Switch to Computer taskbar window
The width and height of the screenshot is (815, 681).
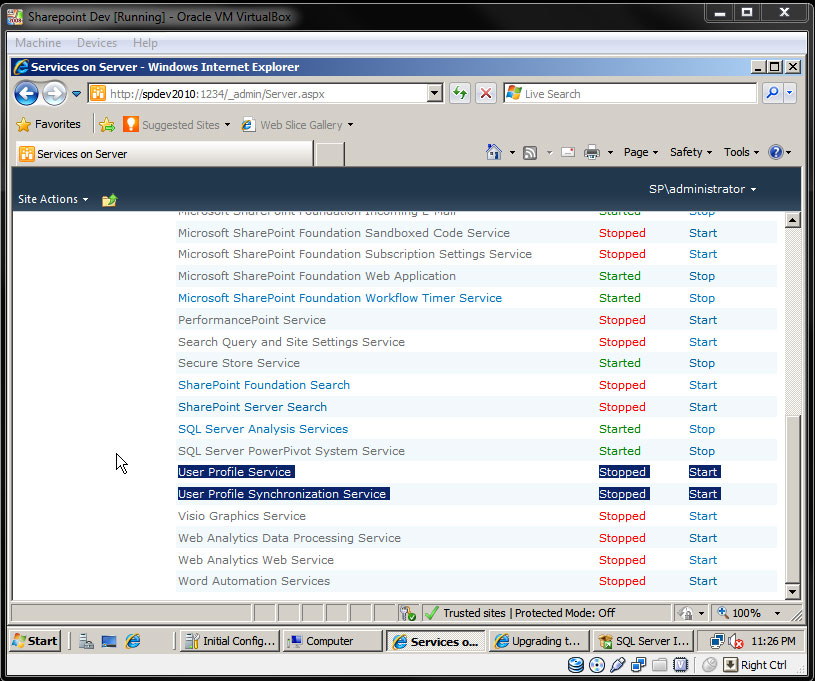[333, 641]
